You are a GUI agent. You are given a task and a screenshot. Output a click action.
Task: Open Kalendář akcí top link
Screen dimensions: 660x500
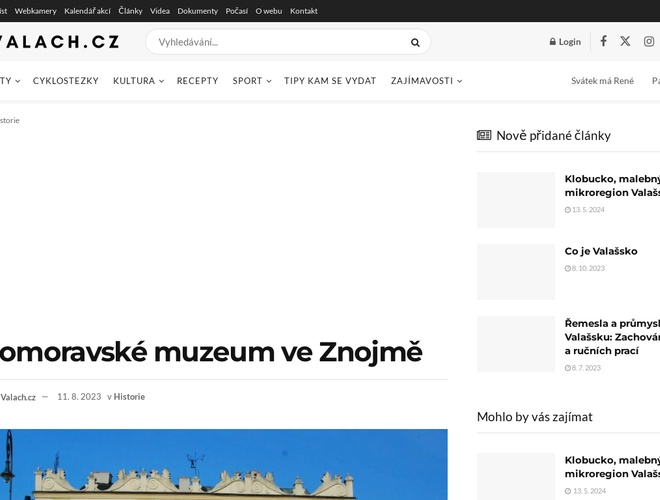click(87, 11)
